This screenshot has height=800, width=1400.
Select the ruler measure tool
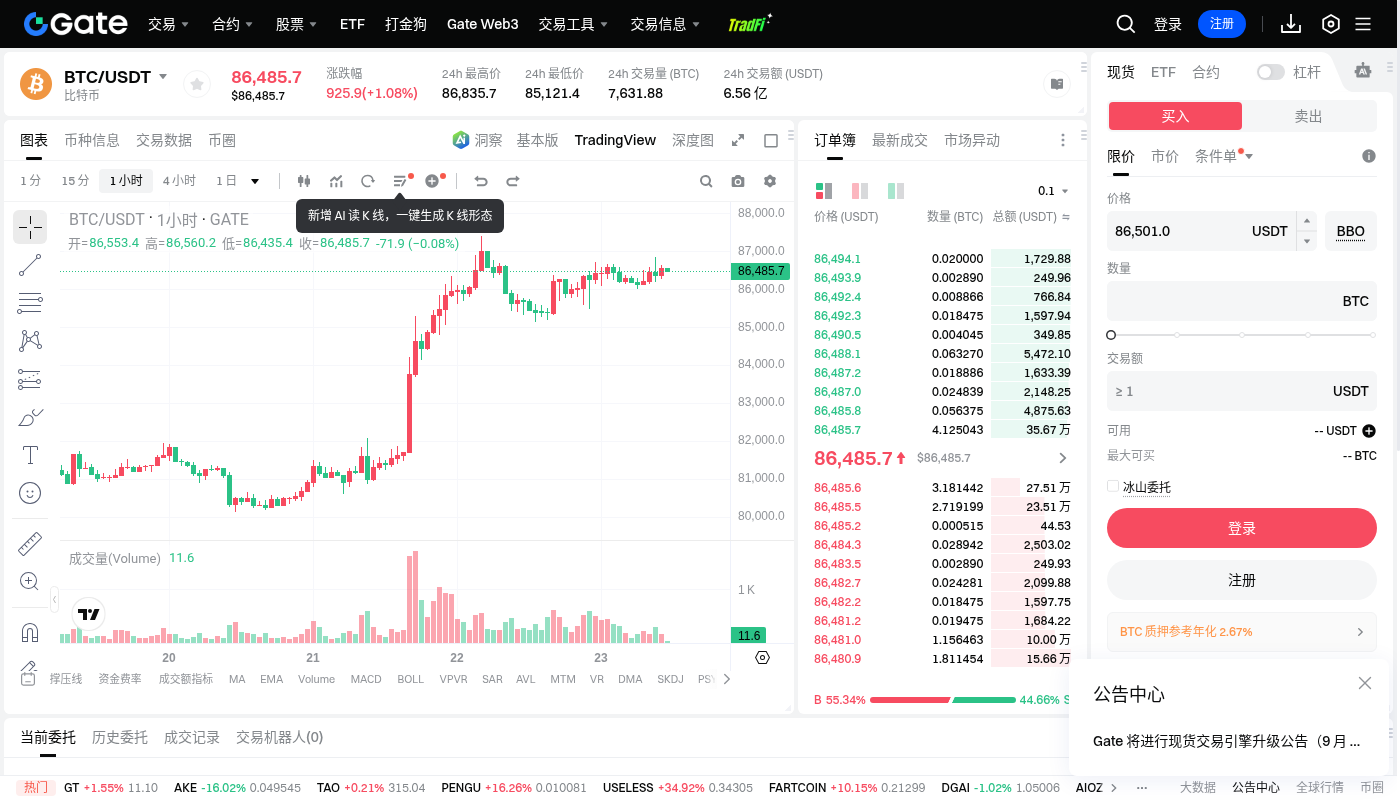[x=30, y=543]
